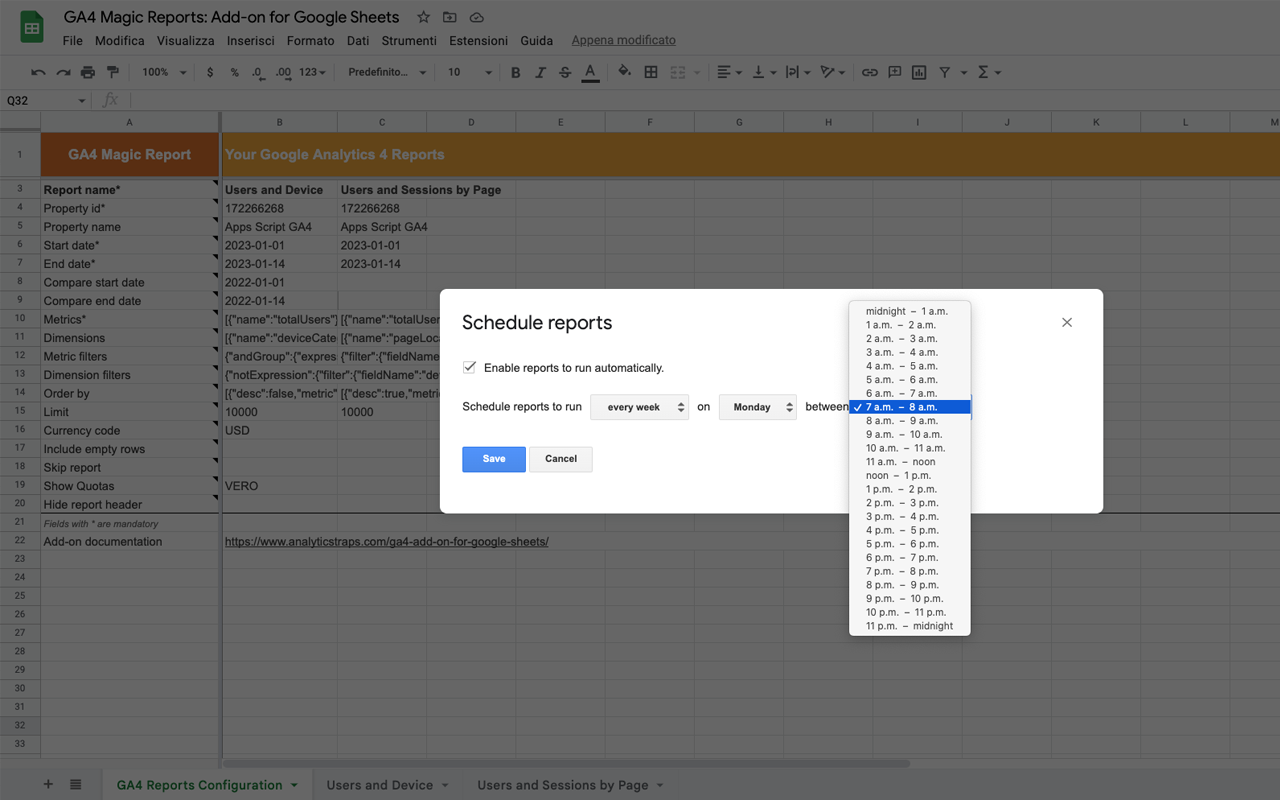Uncheck Enable reports to run automatically
This screenshot has width=1280, height=800.
click(x=469, y=366)
